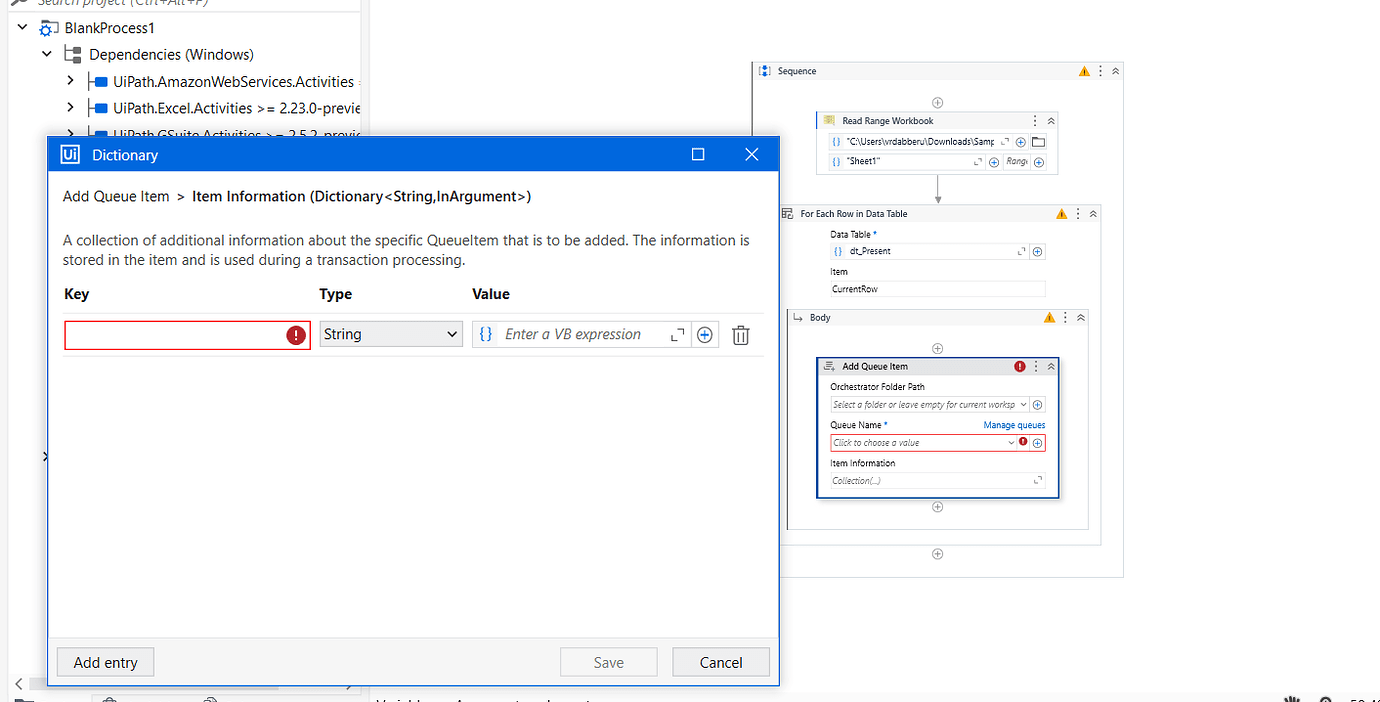This screenshot has width=1380, height=702.
Task: Cancel the Dictionary dialog
Action: (720, 662)
